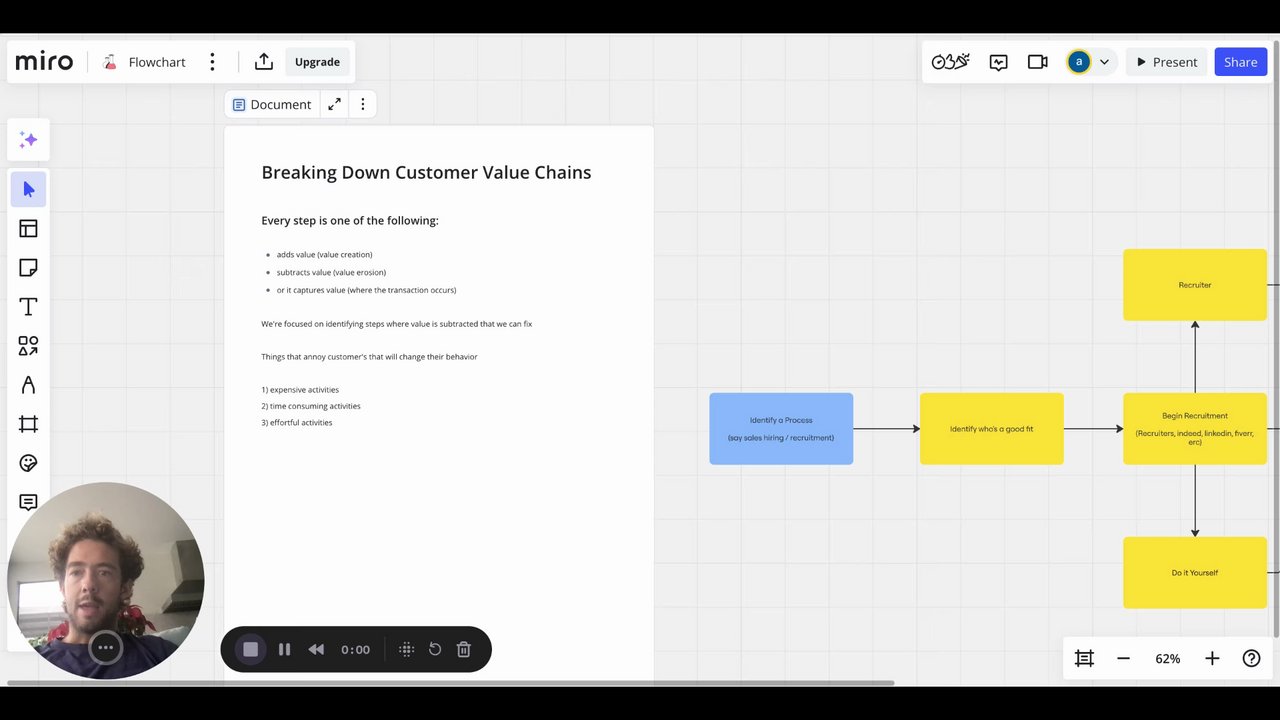This screenshot has height=720, width=1280.
Task: Expand the document to full view
Action: [334, 104]
